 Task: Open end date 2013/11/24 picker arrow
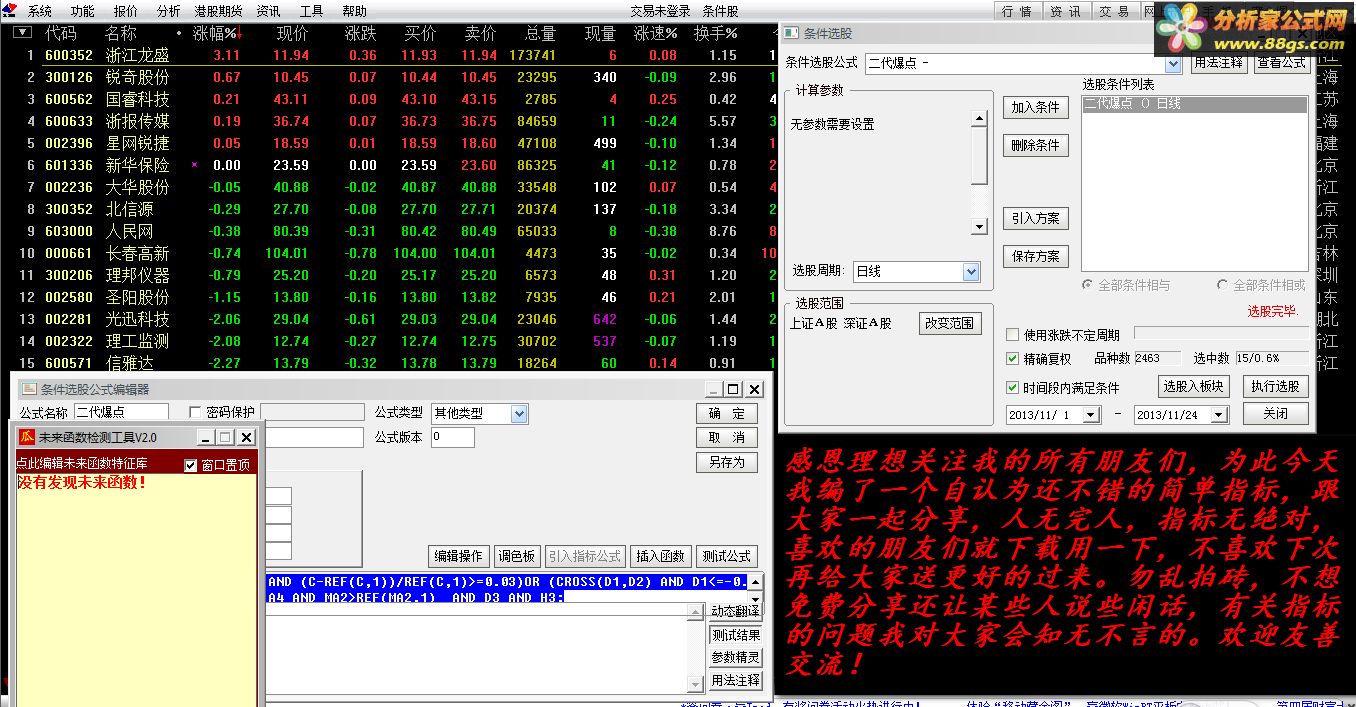(x=1219, y=415)
